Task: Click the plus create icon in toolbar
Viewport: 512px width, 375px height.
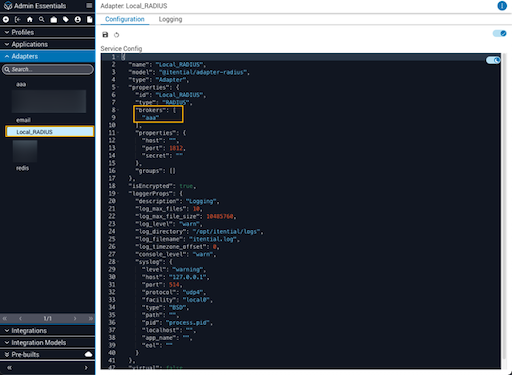Action: click(x=6, y=20)
